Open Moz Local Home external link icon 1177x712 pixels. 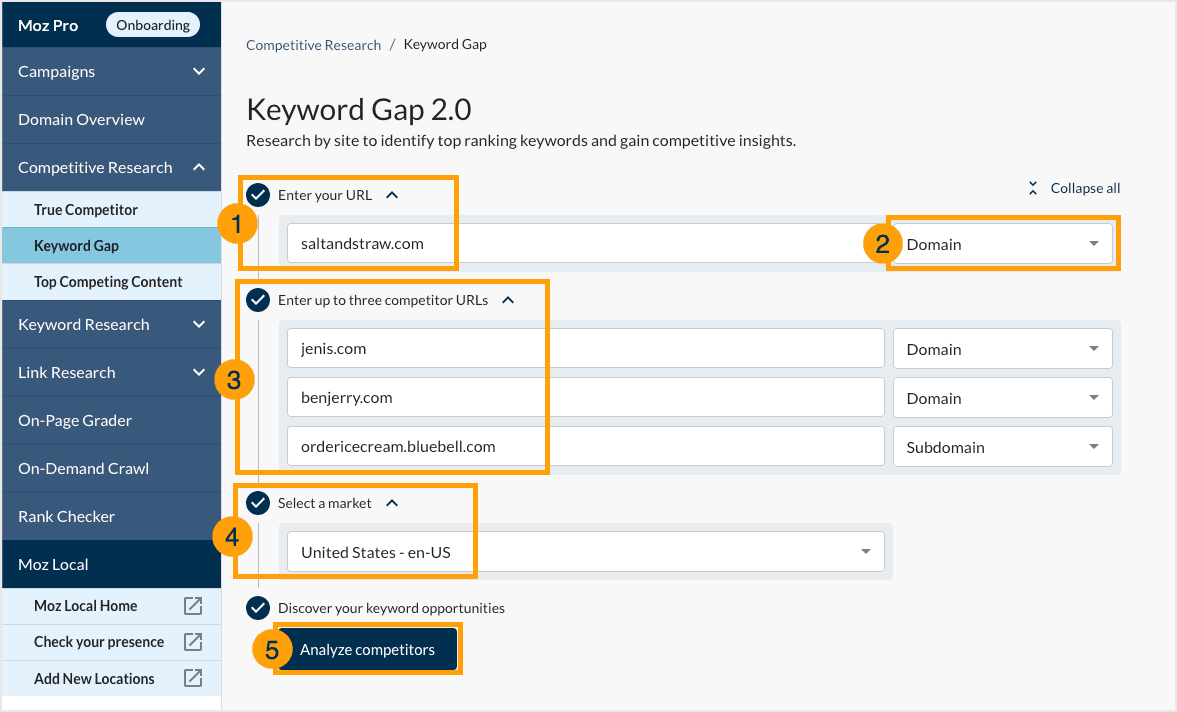(192, 605)
